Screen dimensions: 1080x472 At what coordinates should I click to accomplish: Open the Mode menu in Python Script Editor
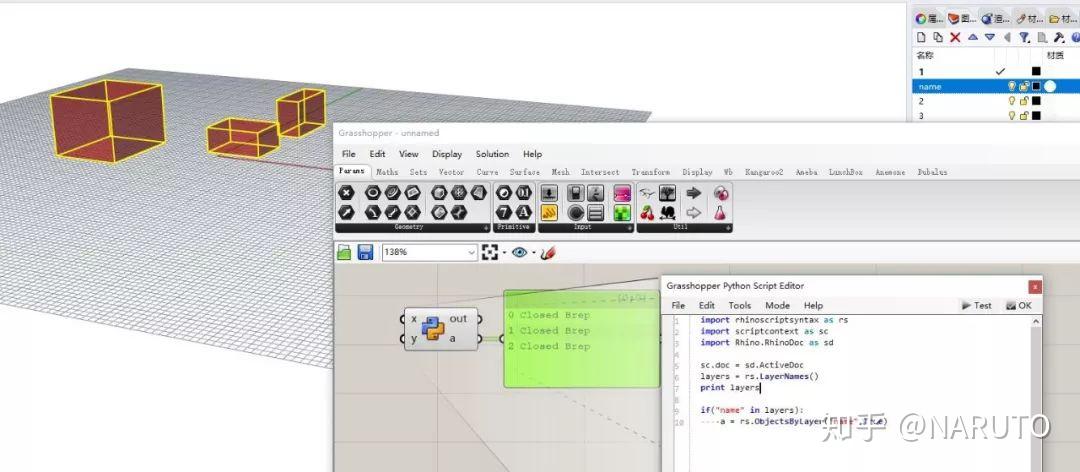coord(778,305)
